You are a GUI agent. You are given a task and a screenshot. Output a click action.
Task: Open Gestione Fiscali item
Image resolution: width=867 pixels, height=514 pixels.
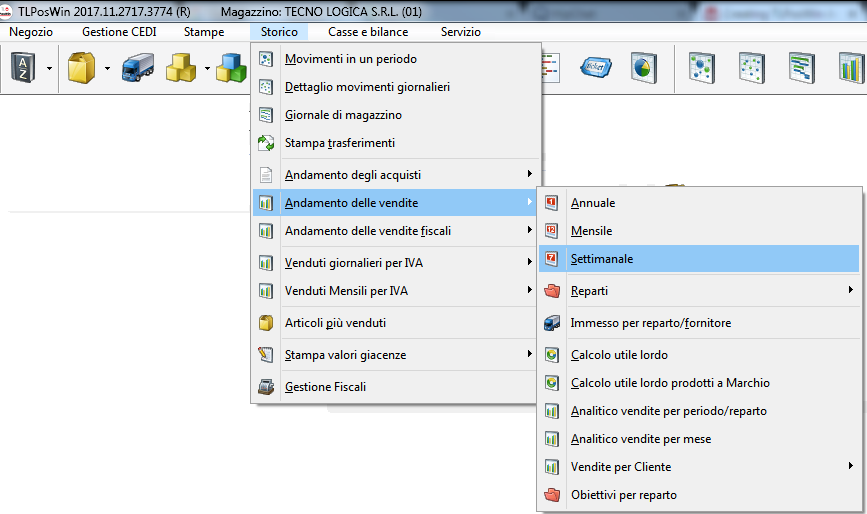[x=325, y=387]
